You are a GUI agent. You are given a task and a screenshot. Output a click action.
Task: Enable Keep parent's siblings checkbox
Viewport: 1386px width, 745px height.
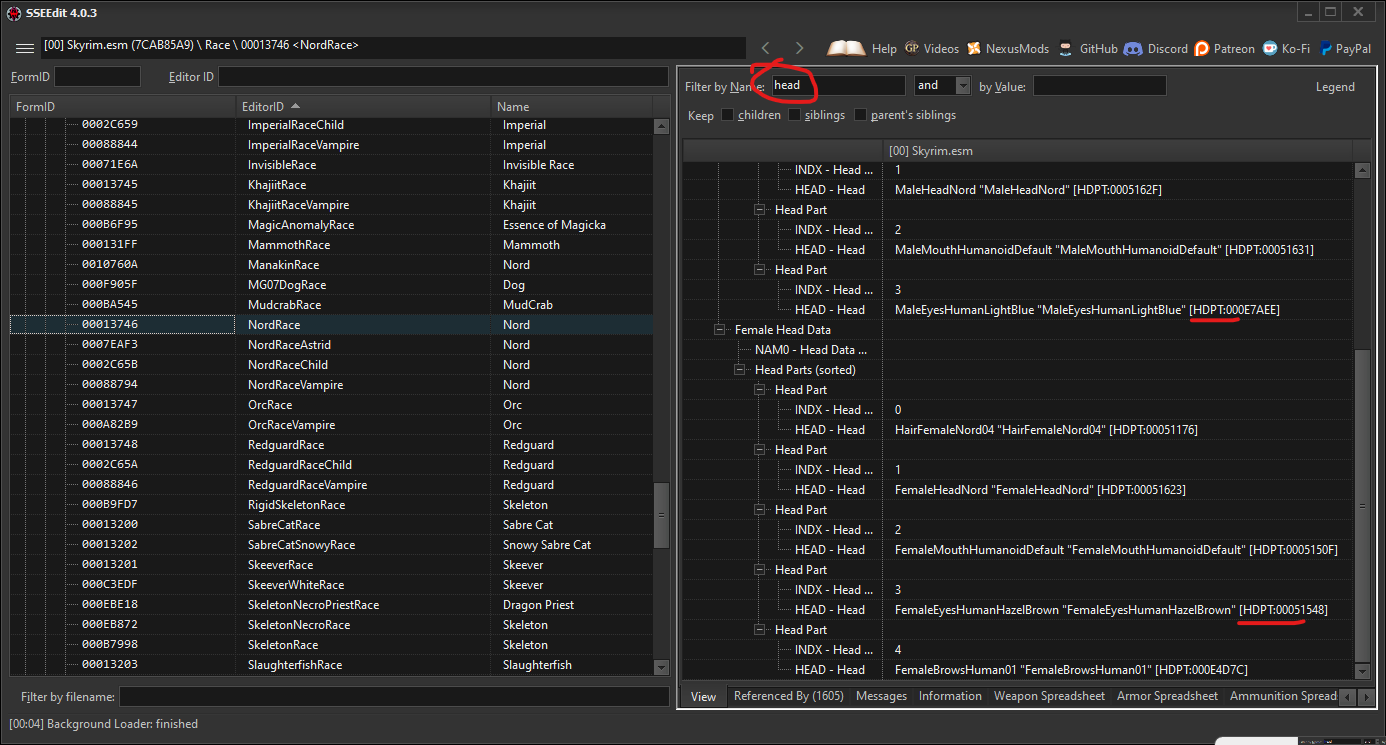tap(861, 115)
